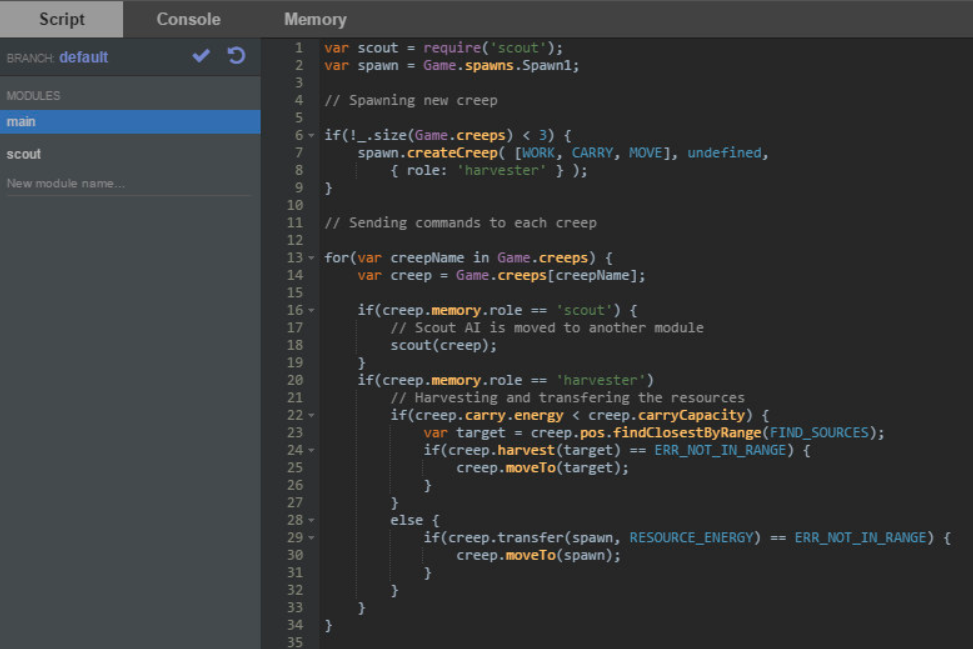Viewport: 973px width, 649px height.
Task: Open the default branch selector
Action: click(x=84, y=57)
